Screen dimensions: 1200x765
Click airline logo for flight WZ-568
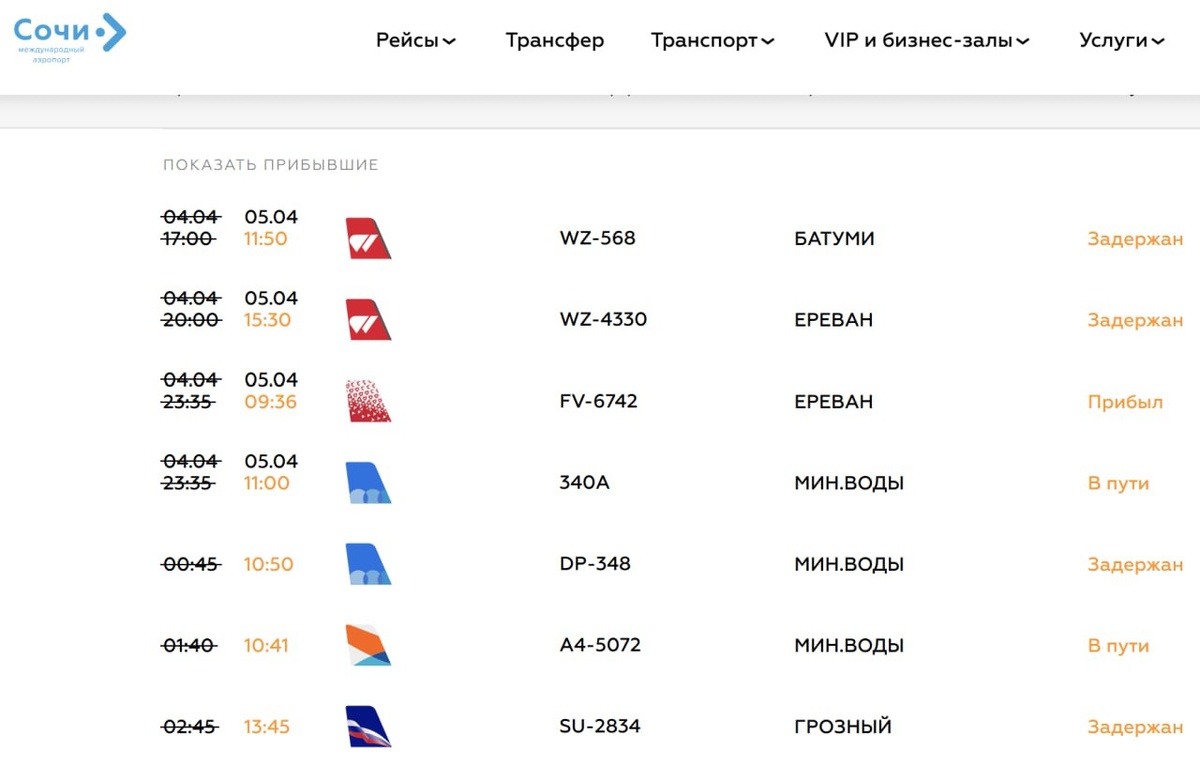coord(368,239)
